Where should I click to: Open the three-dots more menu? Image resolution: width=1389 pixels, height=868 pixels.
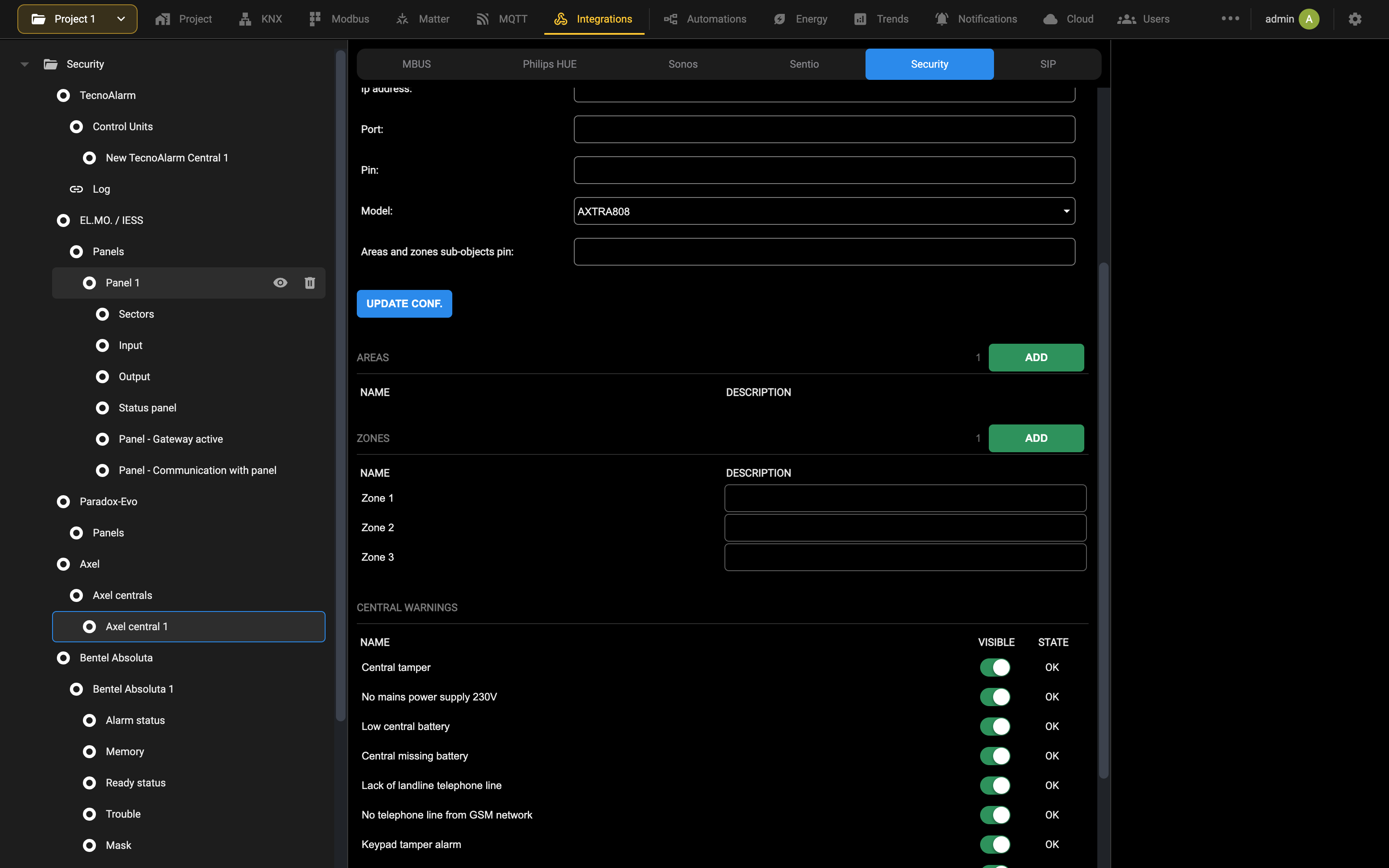[1230, 18]
